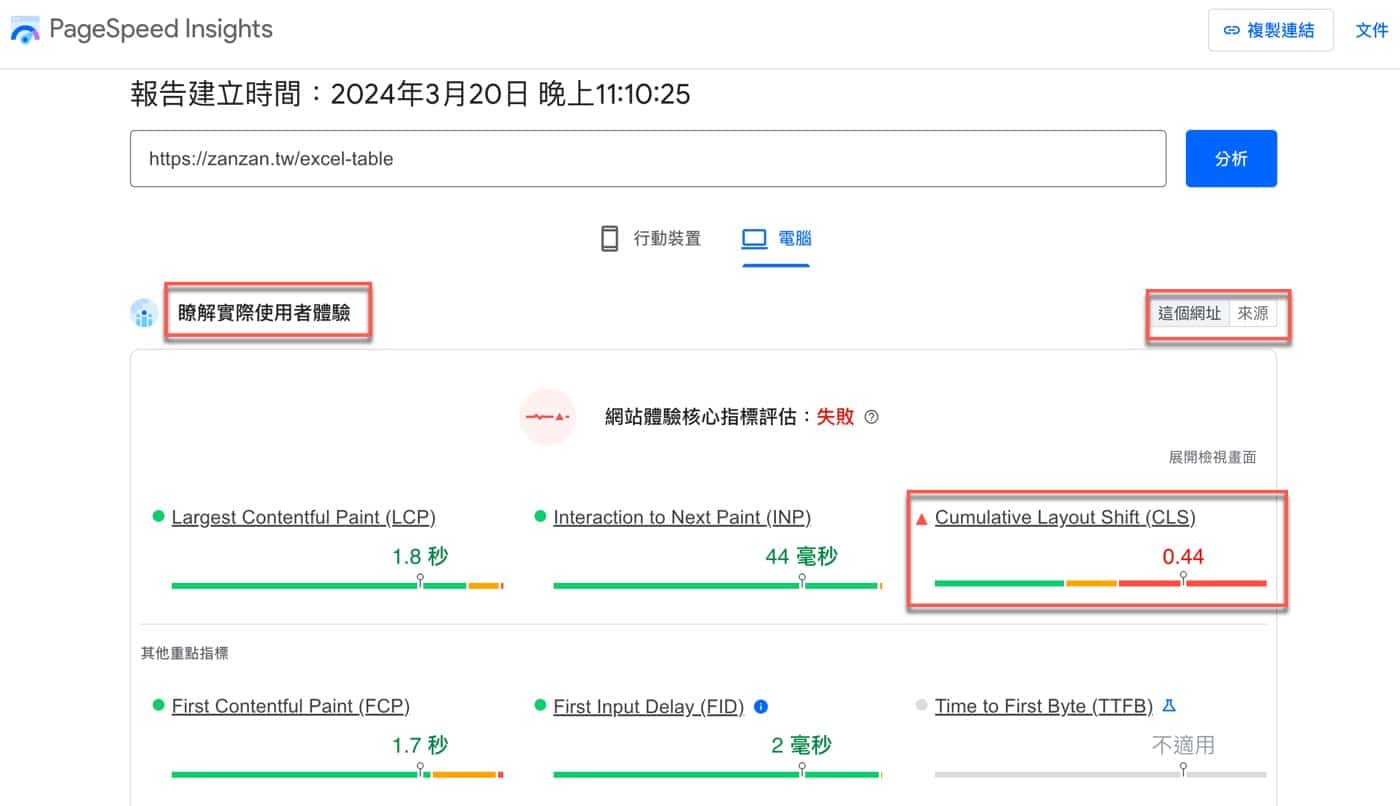The height and width of the screenshot is (806, 1400).
Task: Click the failed assessment pulse icon
Action: [547, 416]
